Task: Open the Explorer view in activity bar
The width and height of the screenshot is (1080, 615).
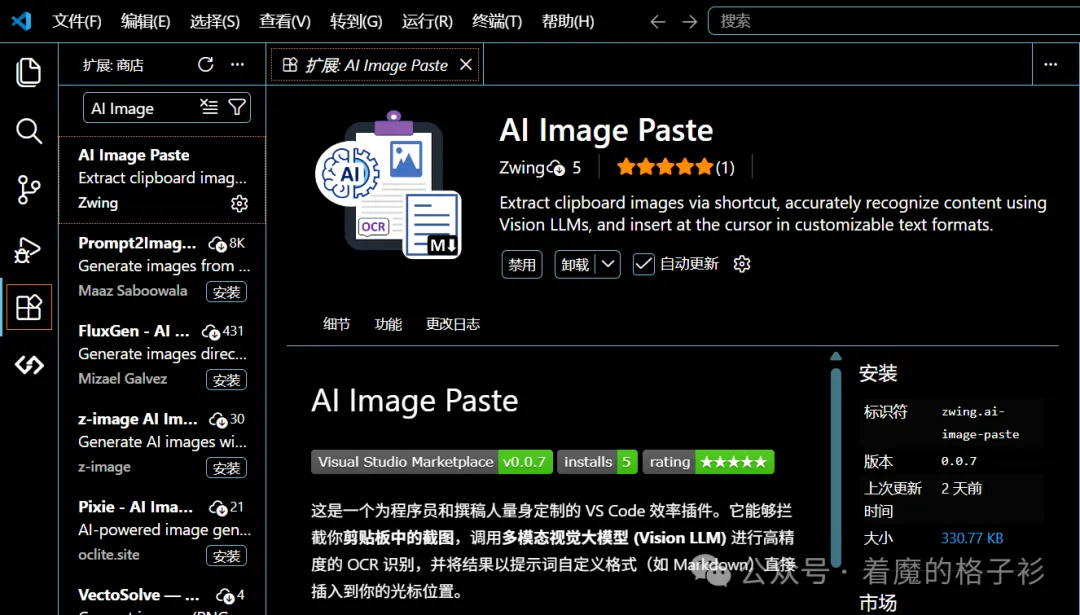Action: coord(29,72)
